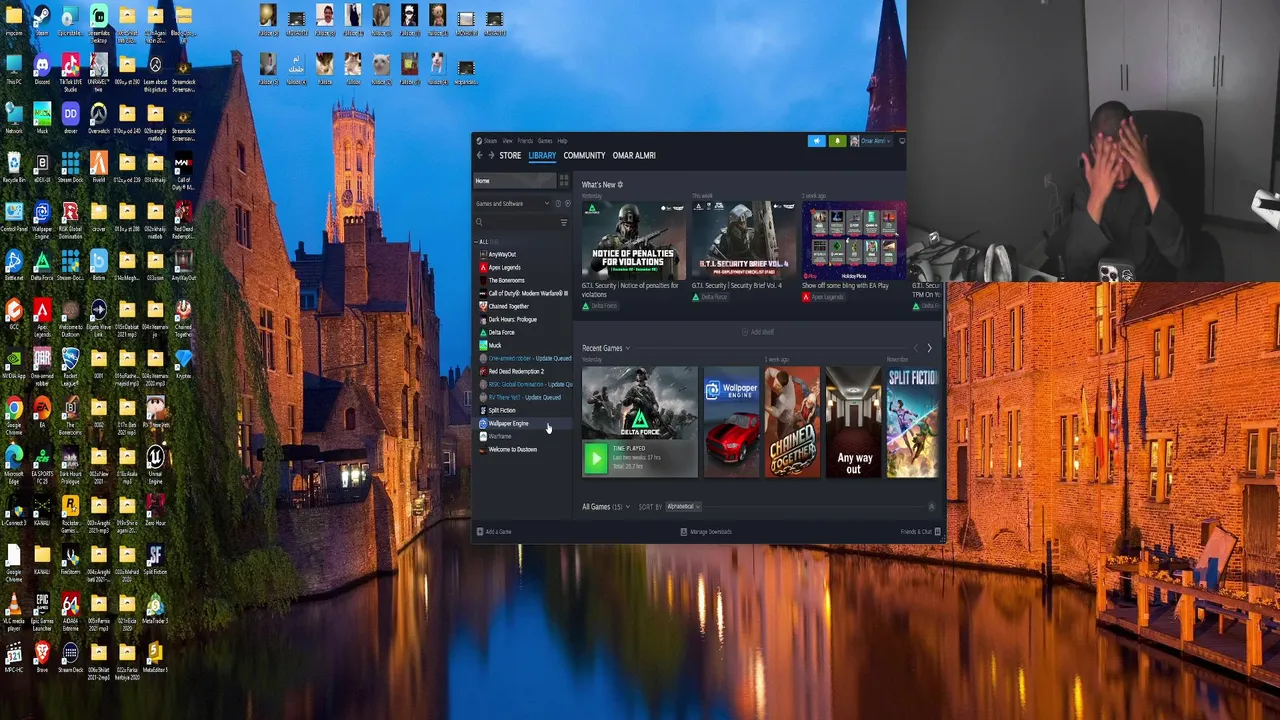This screenshot has height=720, width=1280.
Task: Advance Recent Games shelf with right arrow
Action: click(929, 348)
